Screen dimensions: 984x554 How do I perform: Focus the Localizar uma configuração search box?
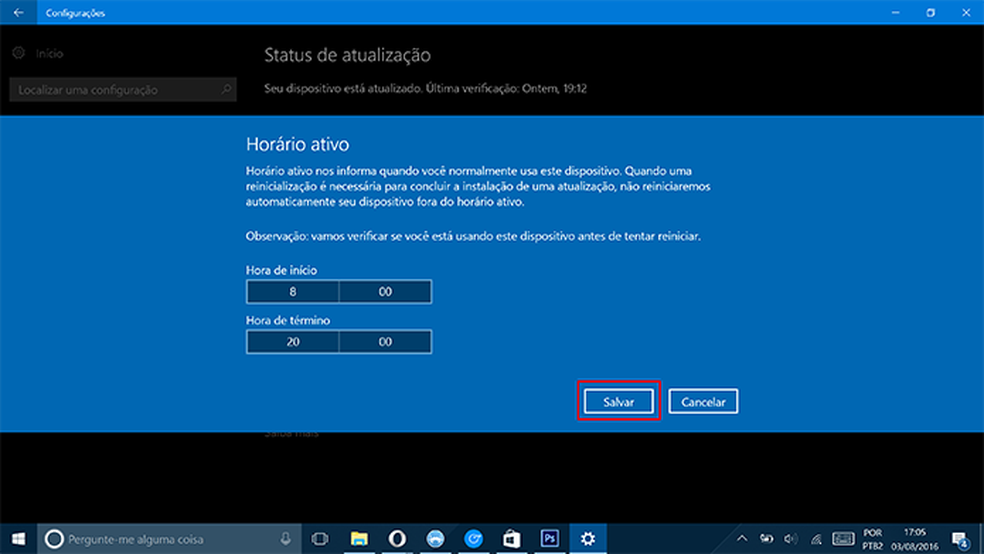[123, 90]
